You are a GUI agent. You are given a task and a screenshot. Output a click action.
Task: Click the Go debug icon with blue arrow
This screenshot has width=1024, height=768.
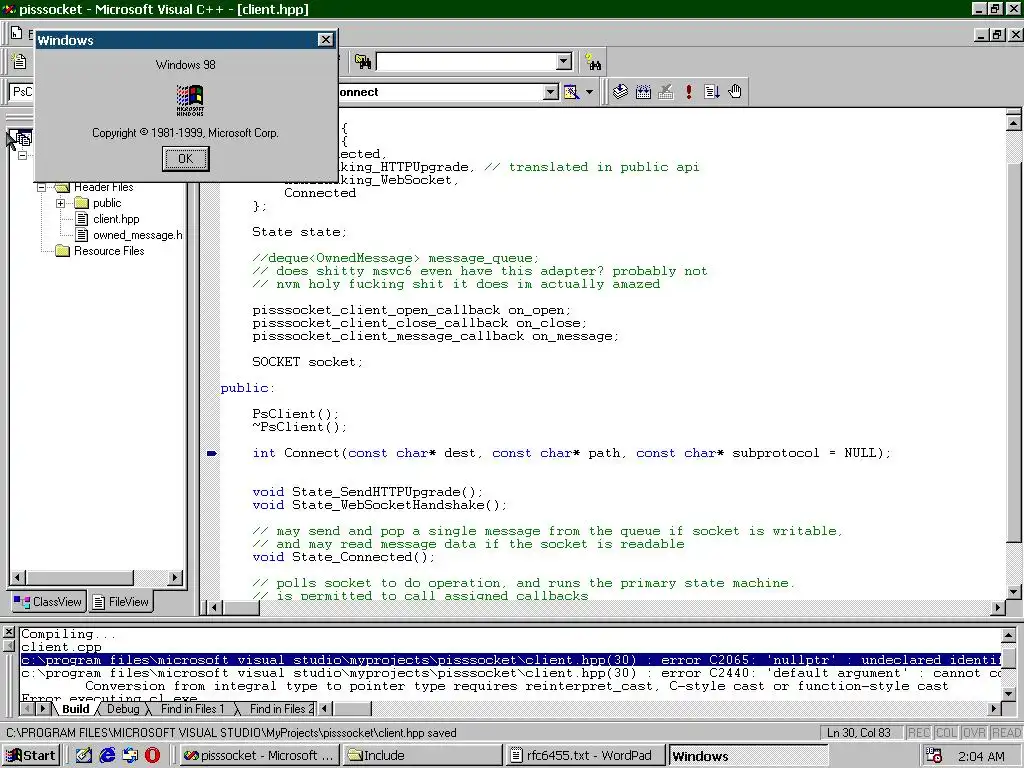711,92
